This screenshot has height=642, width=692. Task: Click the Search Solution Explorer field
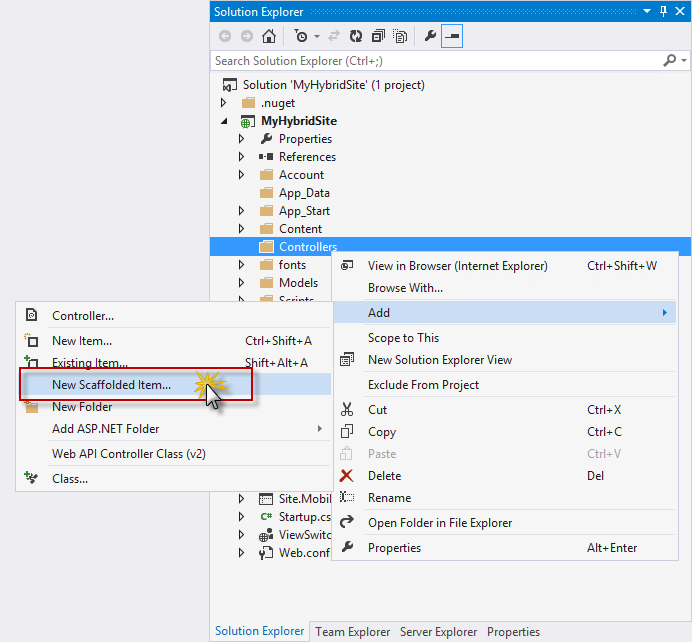coord(435,61)
